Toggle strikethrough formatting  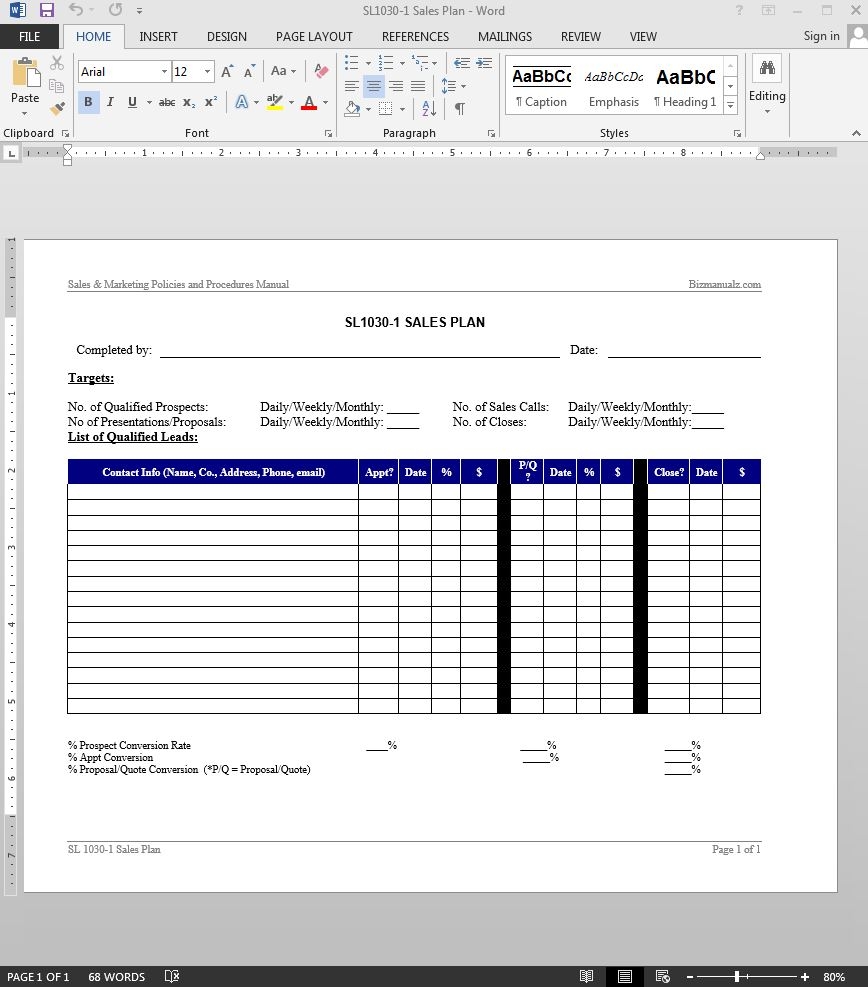(166, 102)
